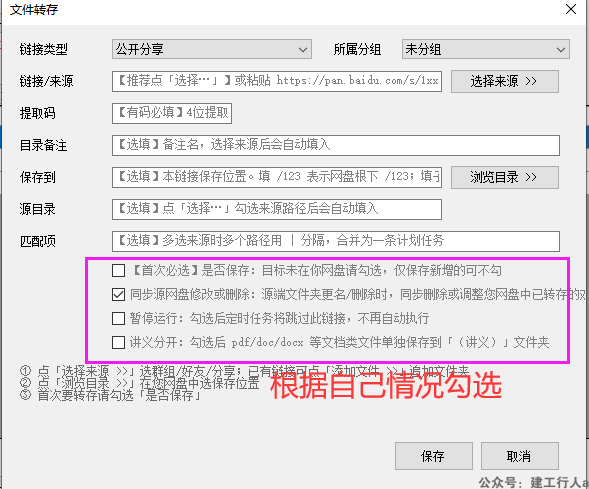
Task: Tick the 暂停运行 checkbox
Action: point(118,318)
